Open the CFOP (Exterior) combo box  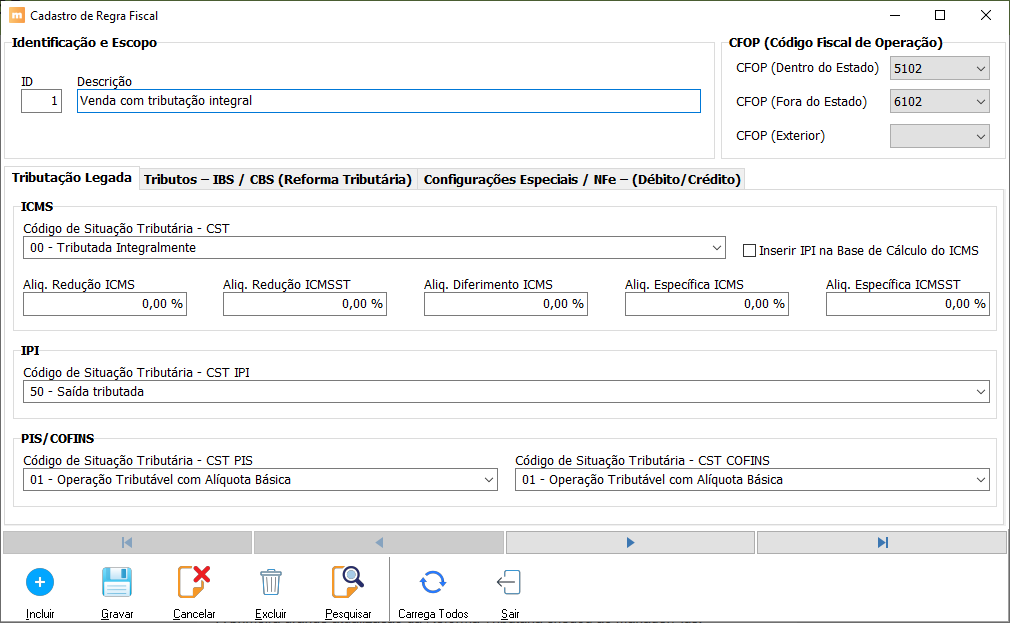click(x=980, y=136)
